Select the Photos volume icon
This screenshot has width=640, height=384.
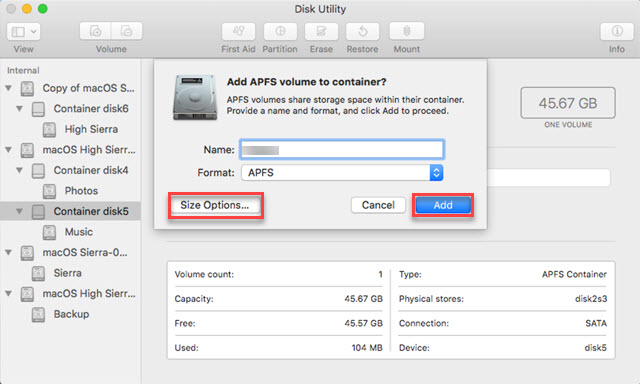click(x=49, y=191)
